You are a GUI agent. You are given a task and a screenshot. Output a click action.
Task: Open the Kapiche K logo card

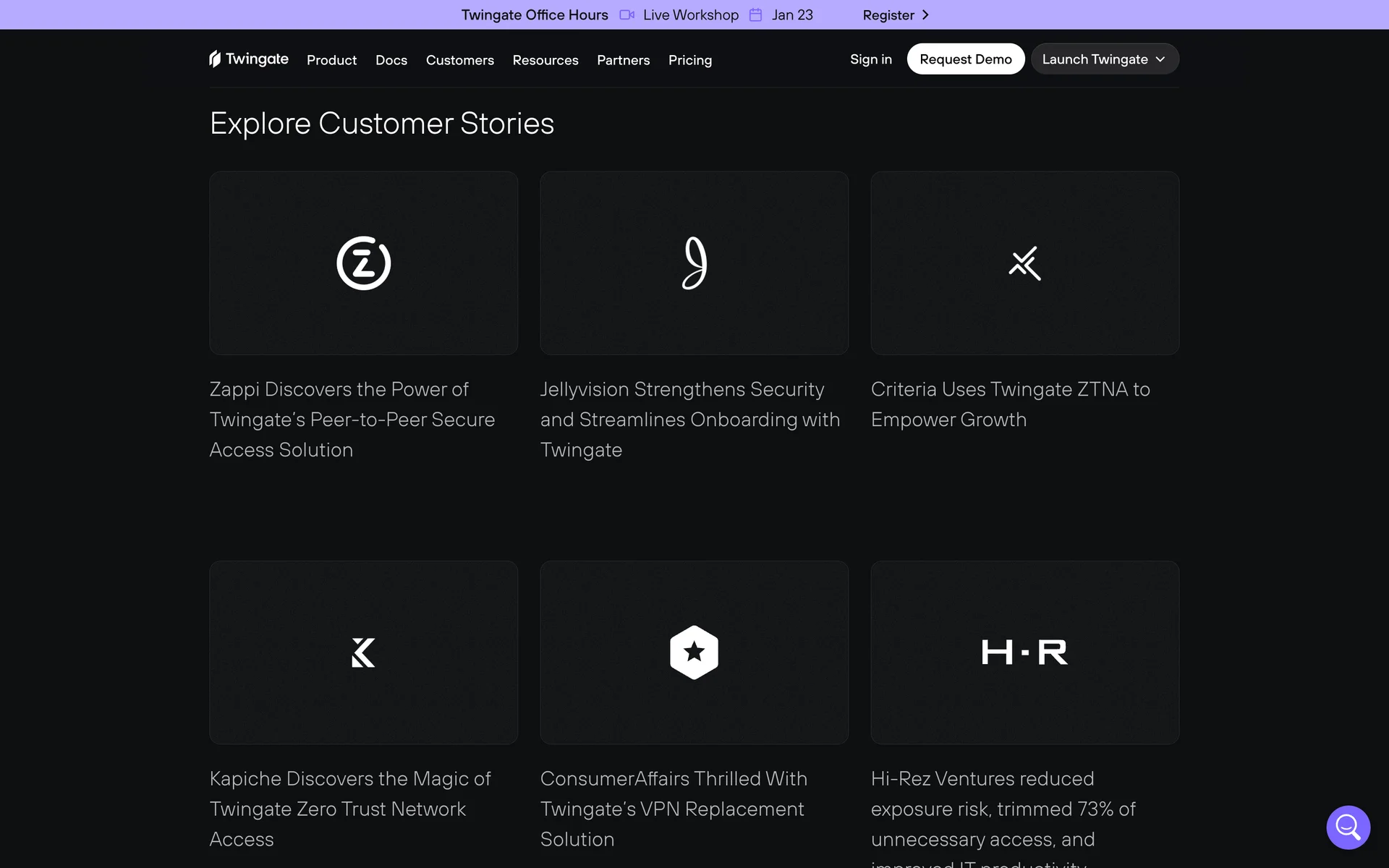[363, 652]
